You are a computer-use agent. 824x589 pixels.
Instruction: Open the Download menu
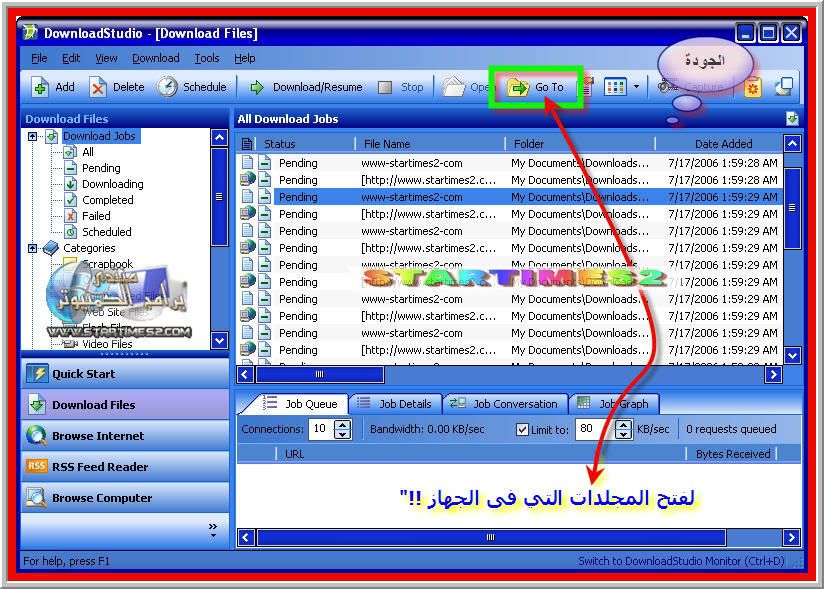coord(156,58)
